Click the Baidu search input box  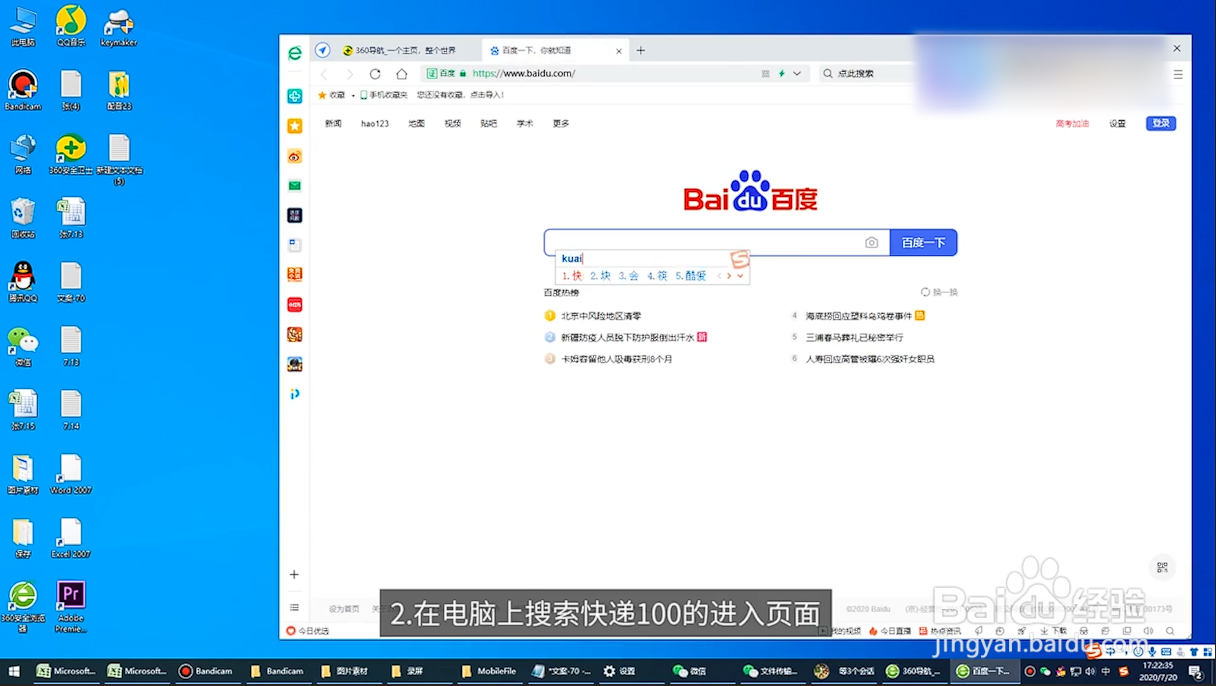point(716,242)
